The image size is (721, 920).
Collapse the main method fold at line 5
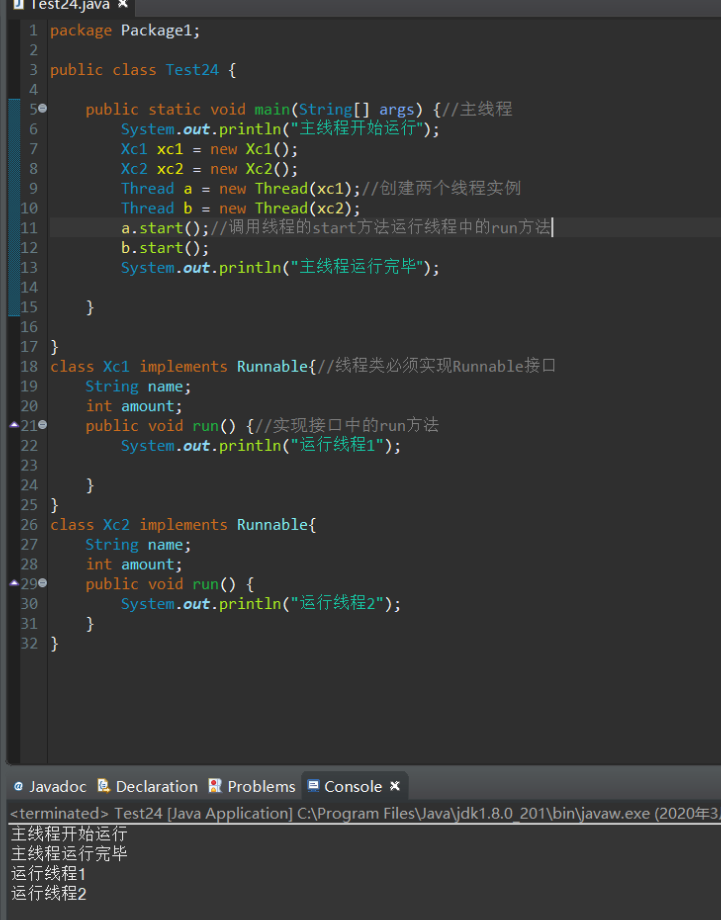[42, 110]
